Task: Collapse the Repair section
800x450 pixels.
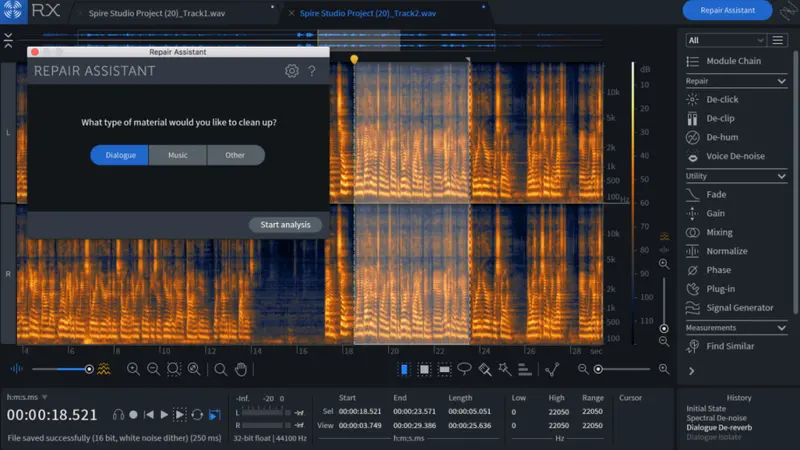Action: [781, 81]
